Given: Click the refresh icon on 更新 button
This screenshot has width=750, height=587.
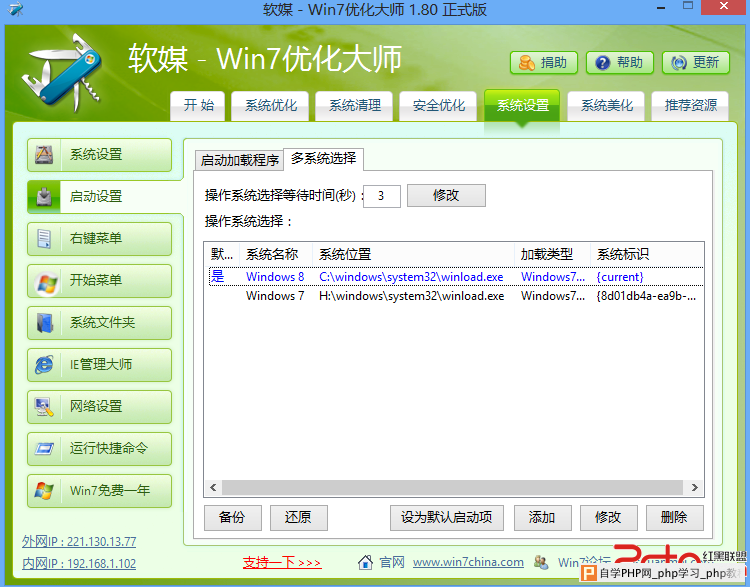Looking at the screenshot, I should 679,63.
